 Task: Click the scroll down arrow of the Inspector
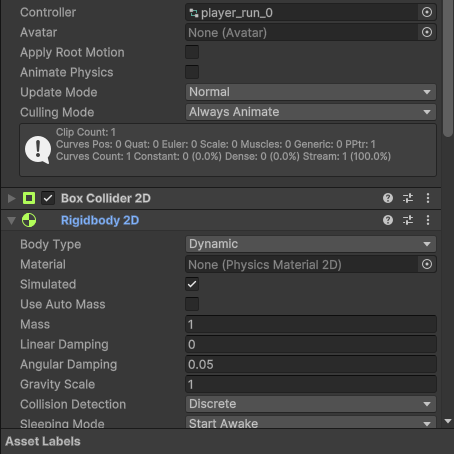(x=448, y=421)
